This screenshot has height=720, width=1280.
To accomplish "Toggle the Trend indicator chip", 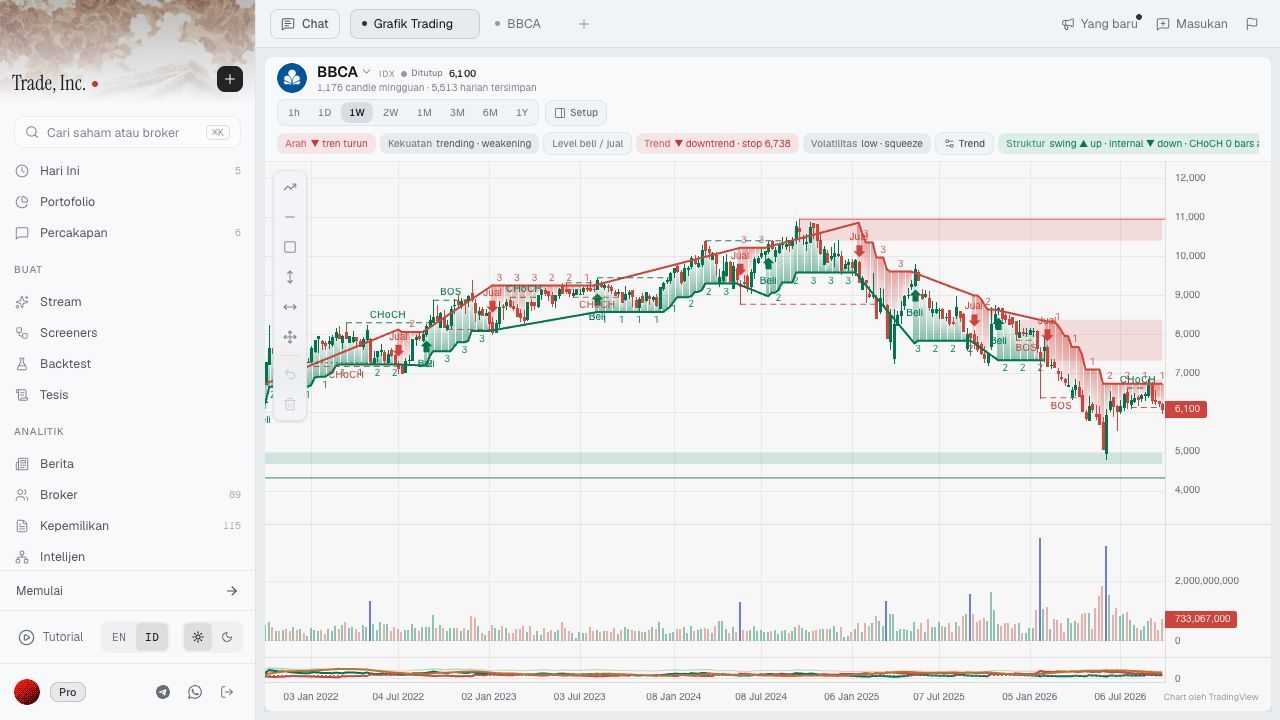I will tap(965, 144).
